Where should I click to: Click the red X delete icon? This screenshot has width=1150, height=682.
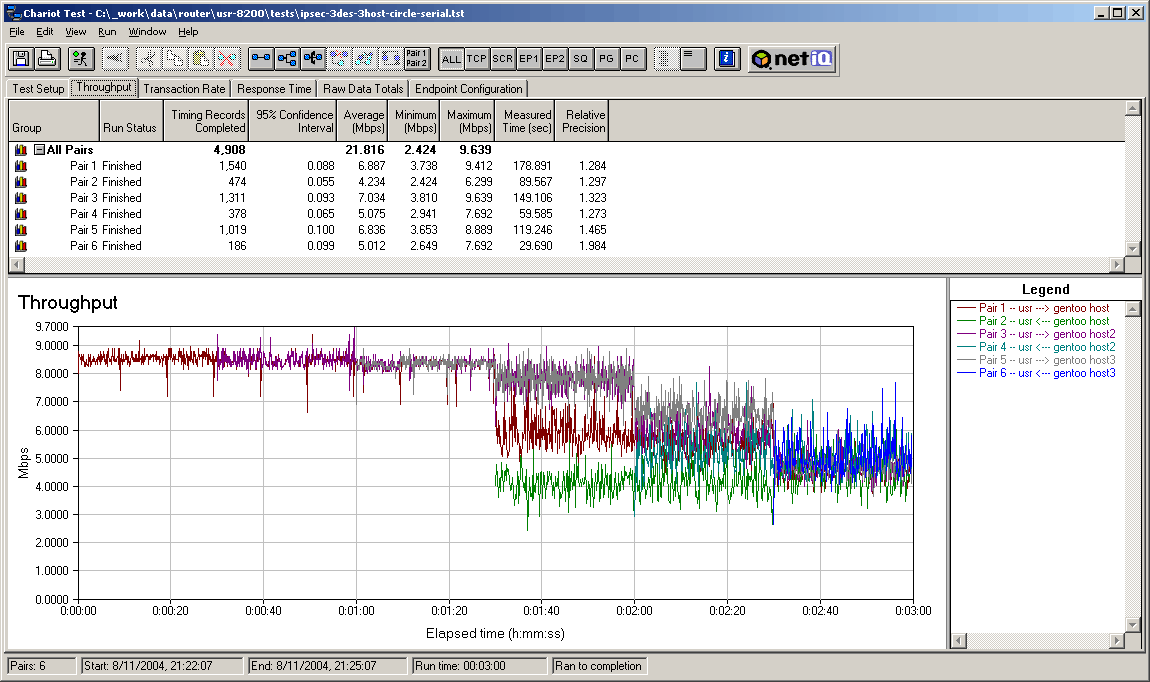(227, 59)
